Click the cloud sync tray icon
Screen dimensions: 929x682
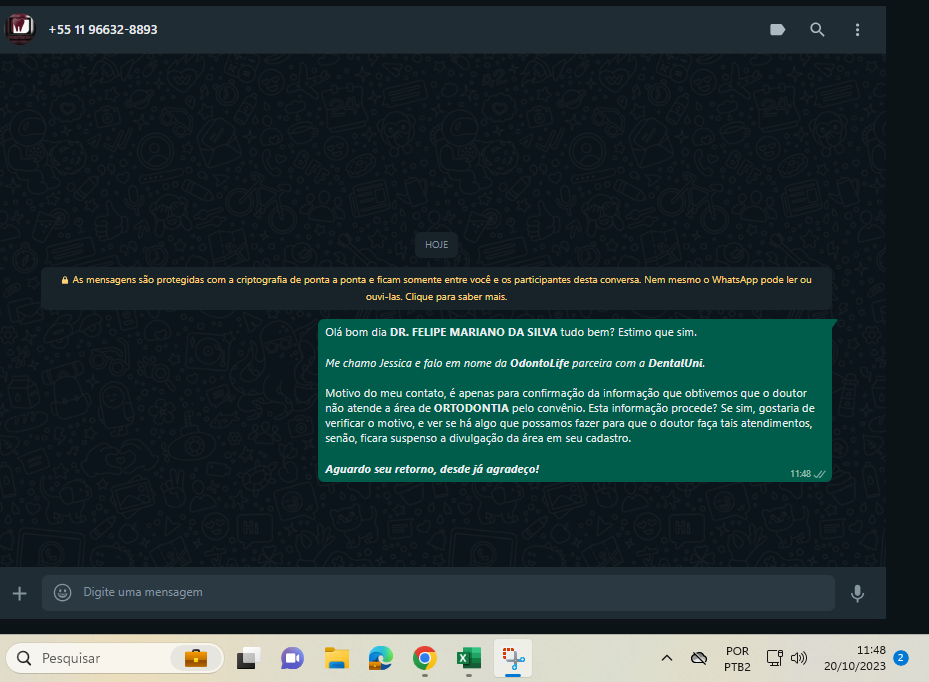click(x=699, y=658)
